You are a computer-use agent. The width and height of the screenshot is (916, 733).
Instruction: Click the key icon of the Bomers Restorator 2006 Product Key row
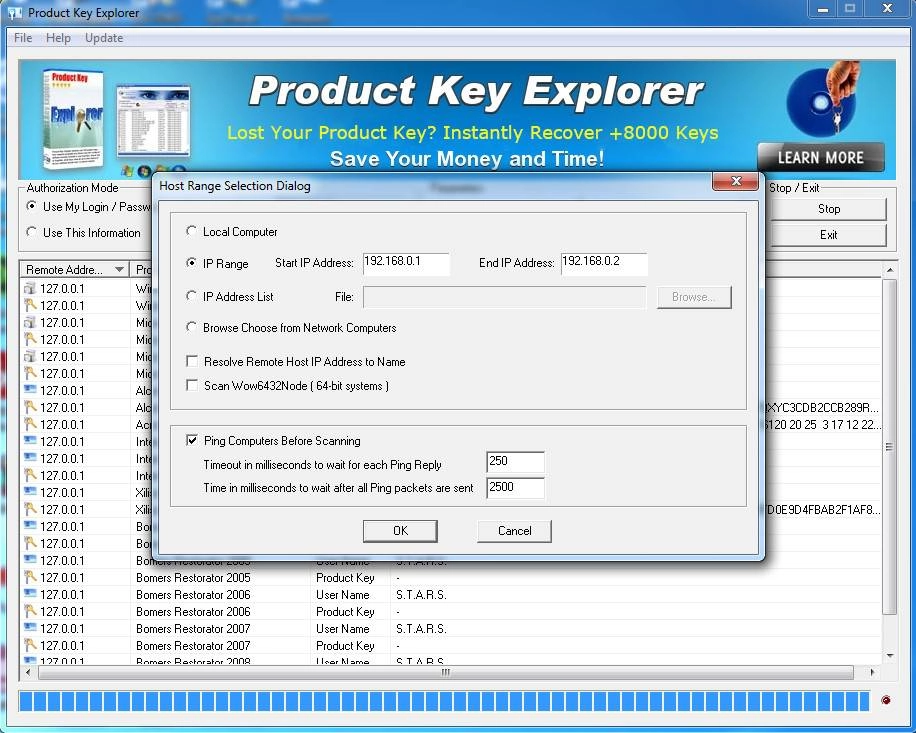[30, 611]
